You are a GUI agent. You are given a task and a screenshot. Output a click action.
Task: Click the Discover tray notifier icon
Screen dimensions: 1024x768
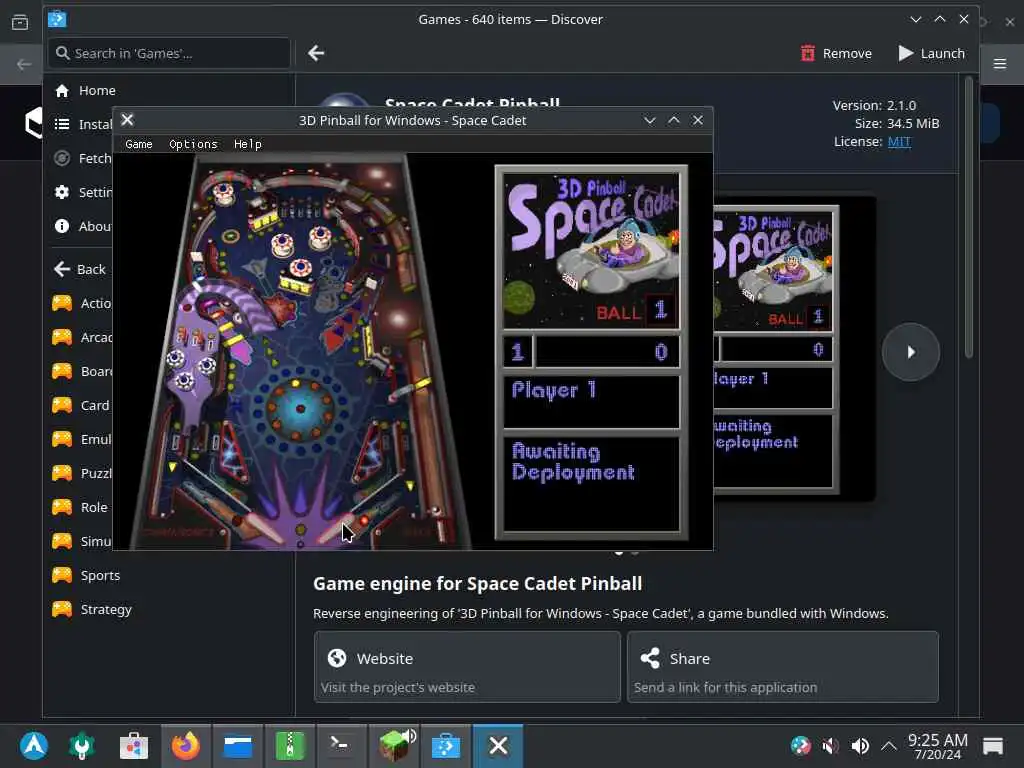coord(801,746)
